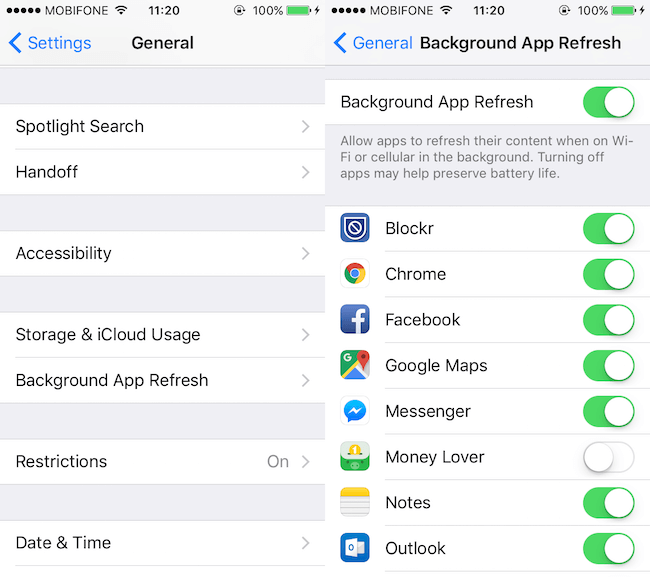Screen dimensions: 650x577
Task: Open Date & Time settings
Action: click(x=162, y=543)
